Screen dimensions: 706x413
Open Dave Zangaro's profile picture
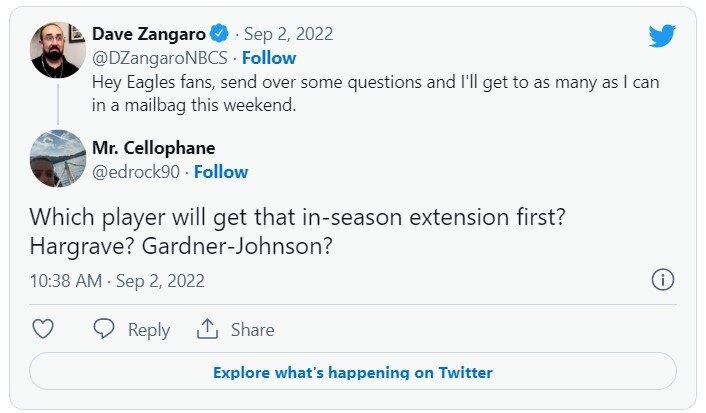[58, 51]
